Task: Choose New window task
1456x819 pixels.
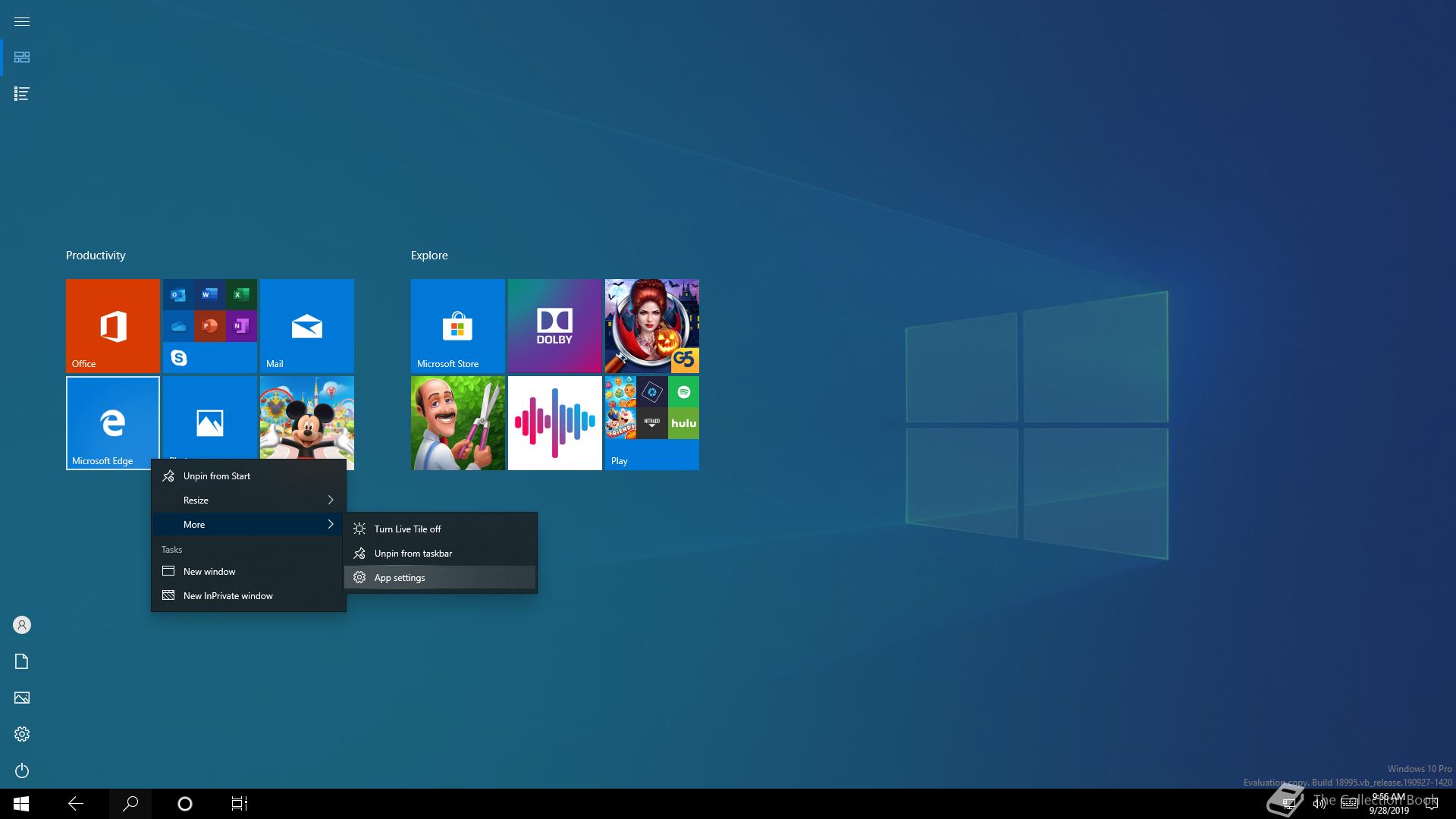Action: pos(249,572)
